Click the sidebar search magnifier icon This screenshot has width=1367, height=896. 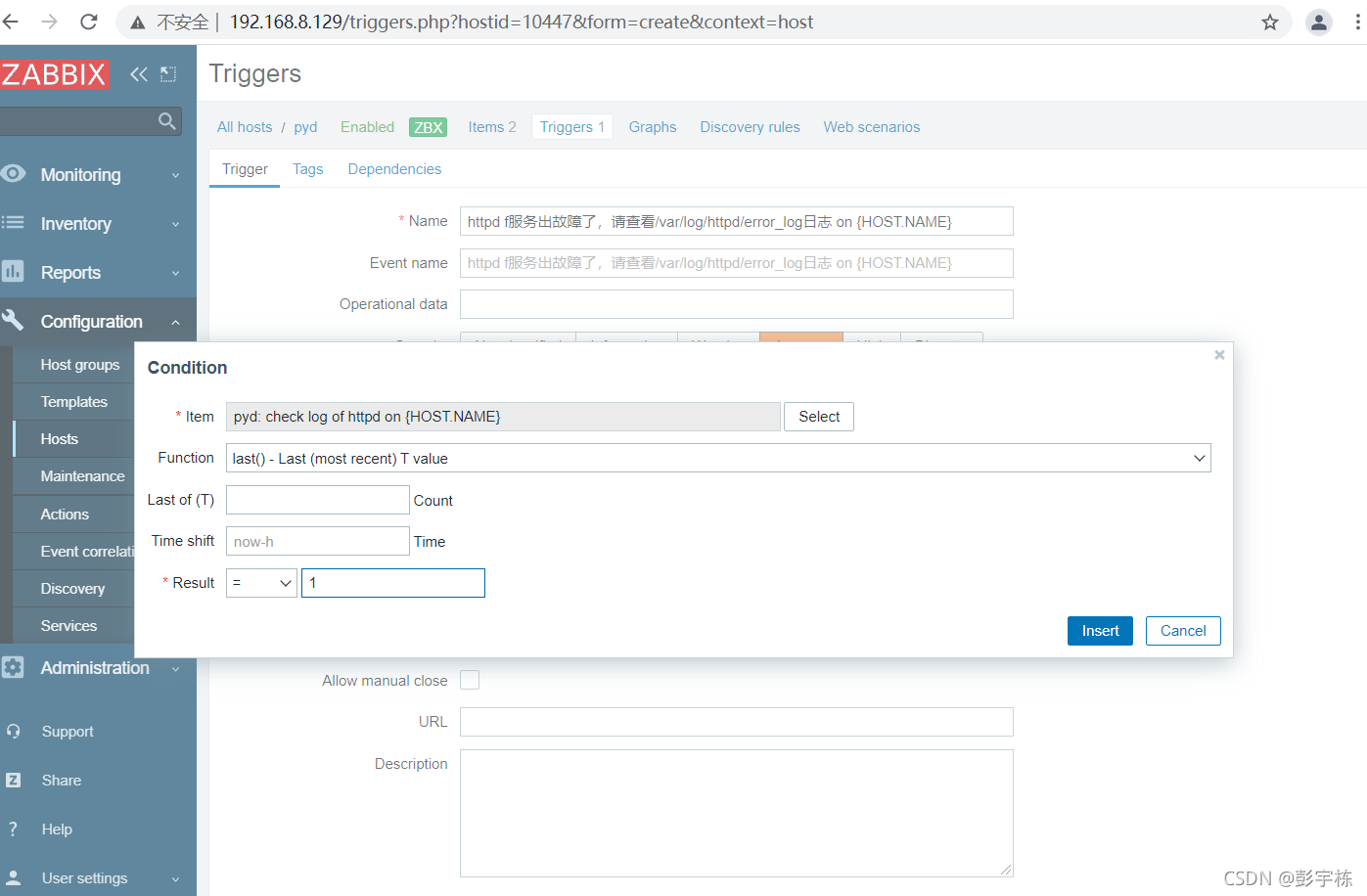point(167,121)
